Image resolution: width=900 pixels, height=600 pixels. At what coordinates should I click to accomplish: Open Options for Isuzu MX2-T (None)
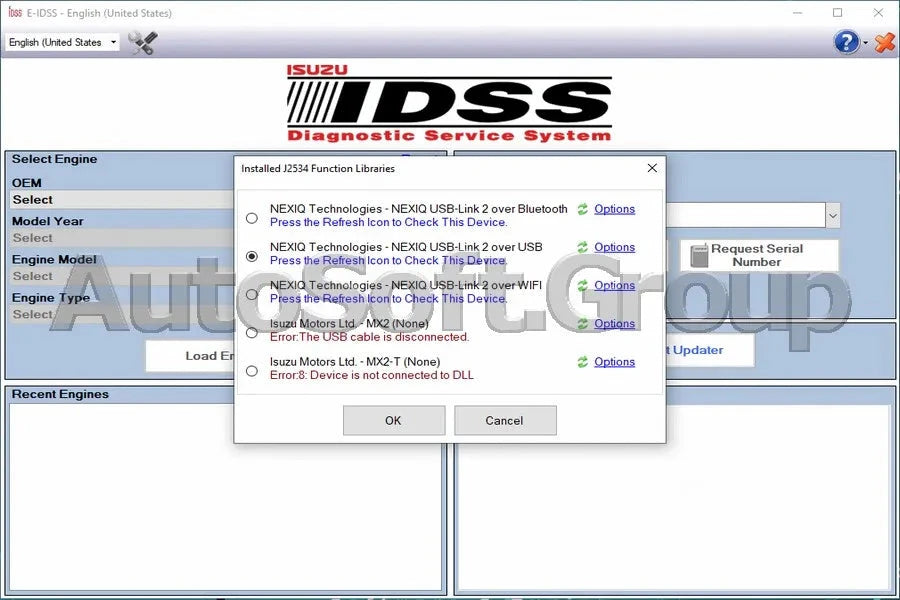(x=614, y=362)
